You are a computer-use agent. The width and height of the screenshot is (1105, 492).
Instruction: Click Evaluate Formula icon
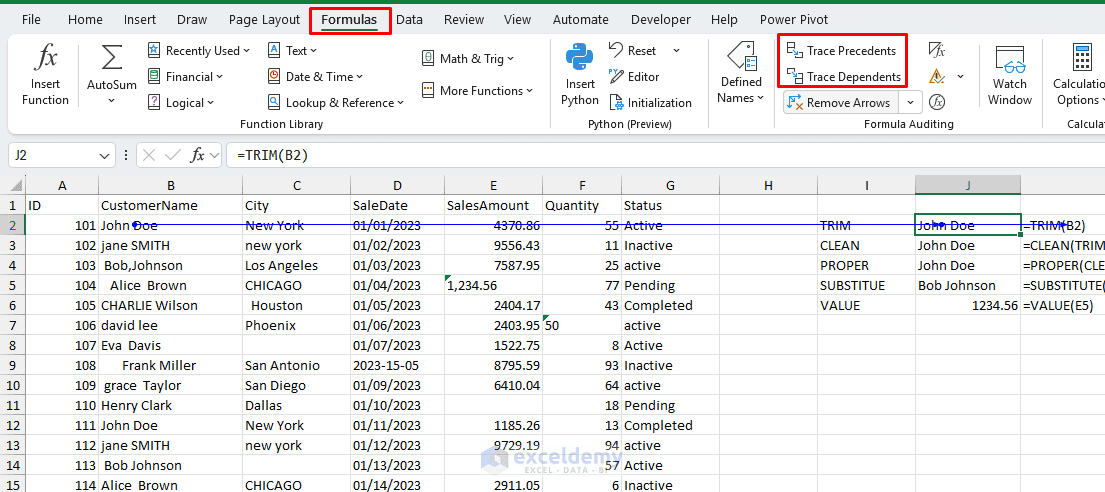point(937,102)
